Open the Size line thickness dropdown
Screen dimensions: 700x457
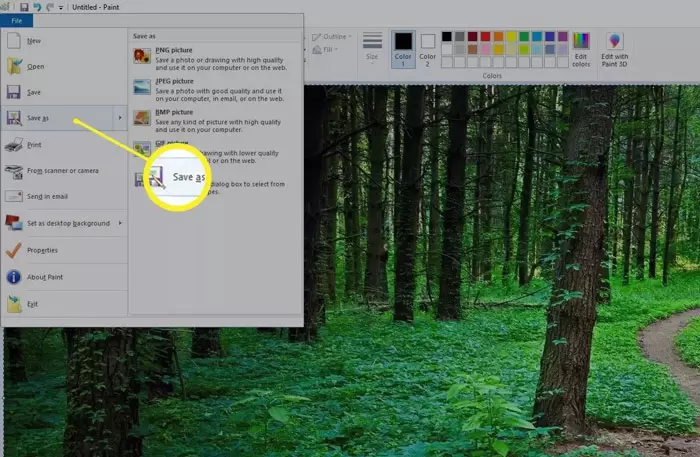point(372,48)
